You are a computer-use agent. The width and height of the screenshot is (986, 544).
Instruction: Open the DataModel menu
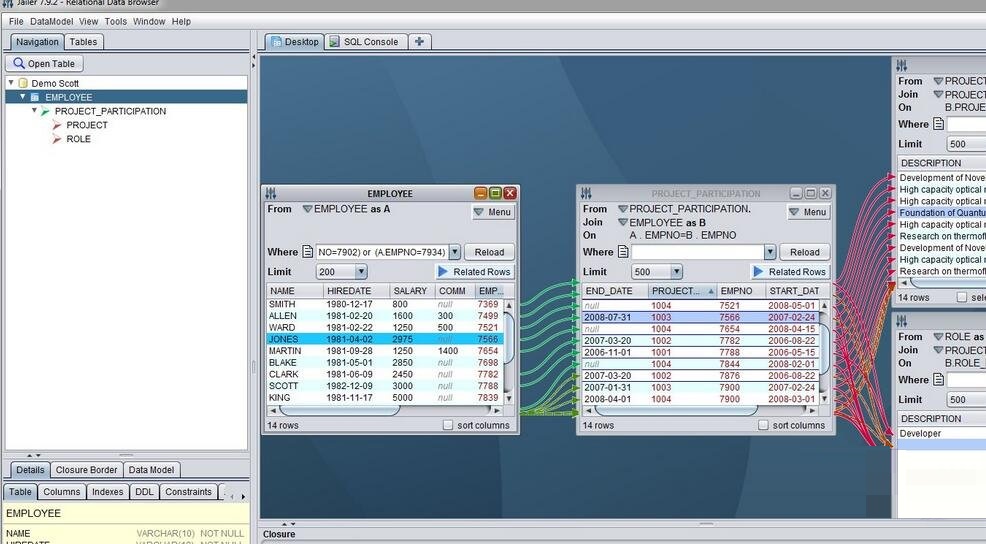tap(51, 21)
